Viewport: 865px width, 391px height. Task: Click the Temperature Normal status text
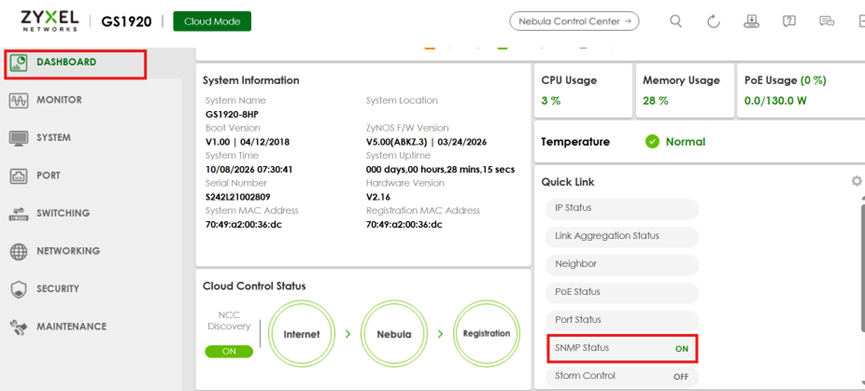coord(685,142)
